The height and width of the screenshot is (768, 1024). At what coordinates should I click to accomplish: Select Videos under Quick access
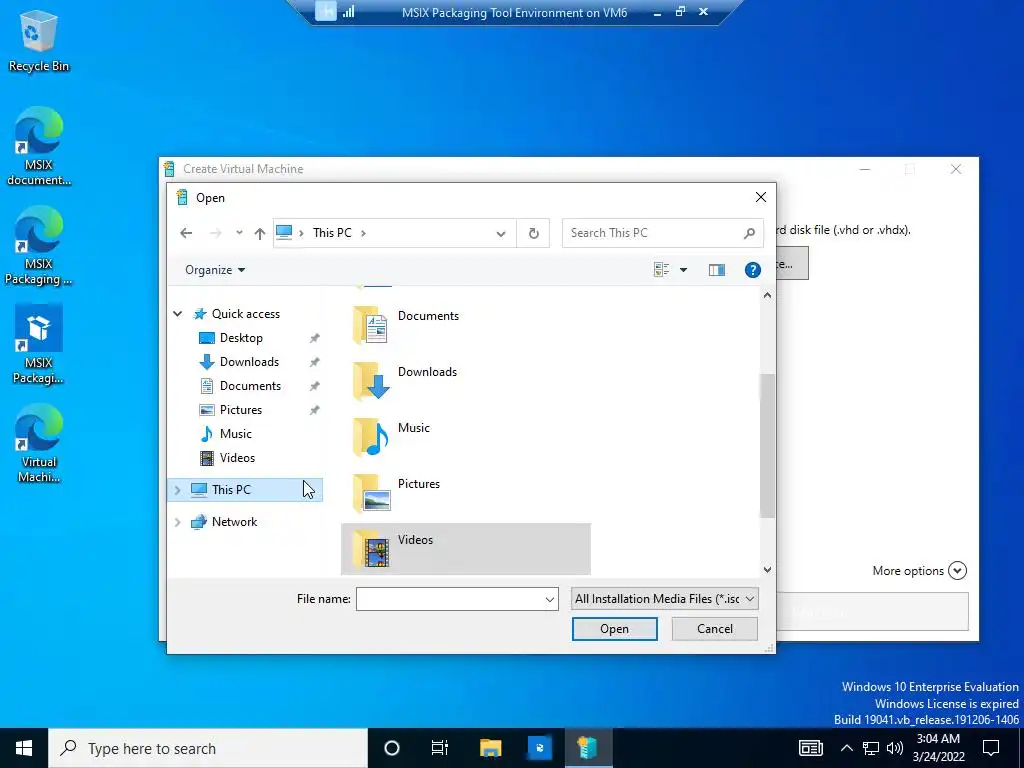(237, 458)
